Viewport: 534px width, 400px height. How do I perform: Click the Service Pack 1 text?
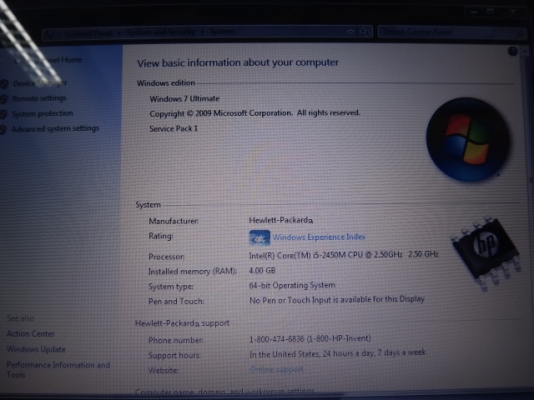pos(173,129)
